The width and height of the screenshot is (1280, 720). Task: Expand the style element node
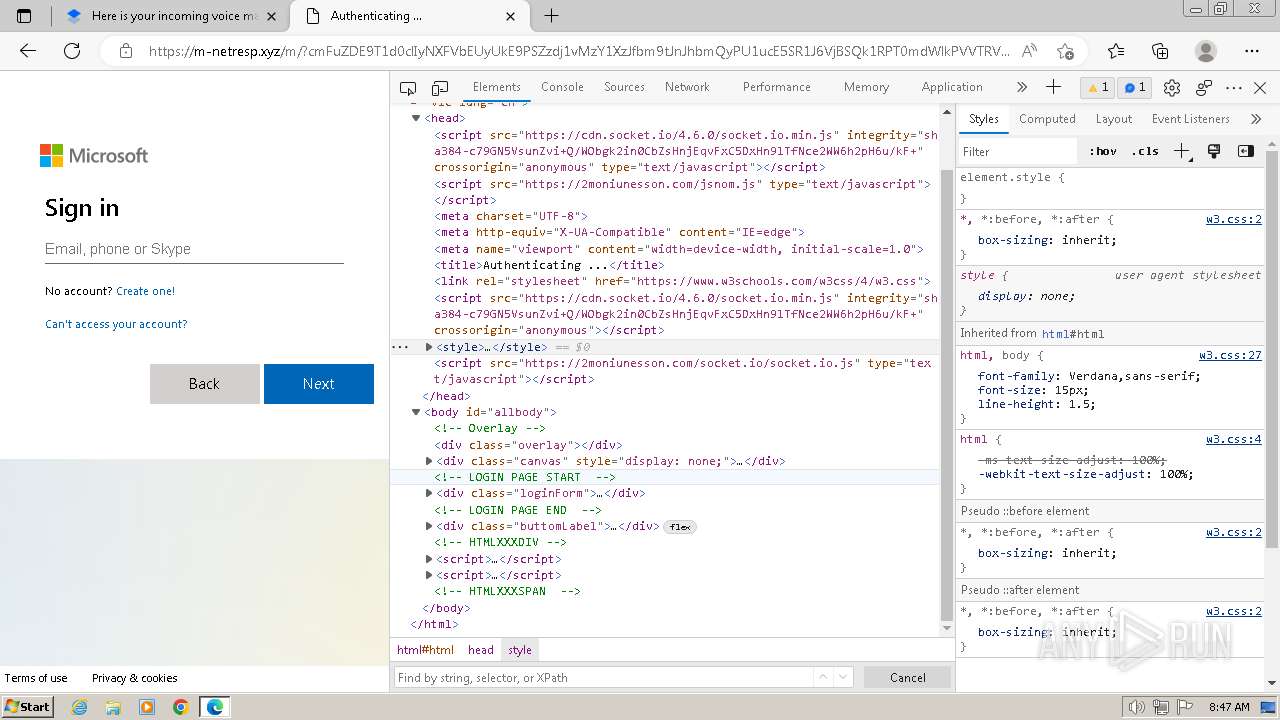[x=429, y=347]
